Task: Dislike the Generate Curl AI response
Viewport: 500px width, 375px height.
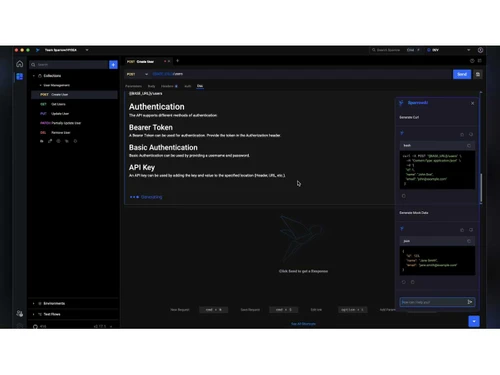Action: click(471, 135)
